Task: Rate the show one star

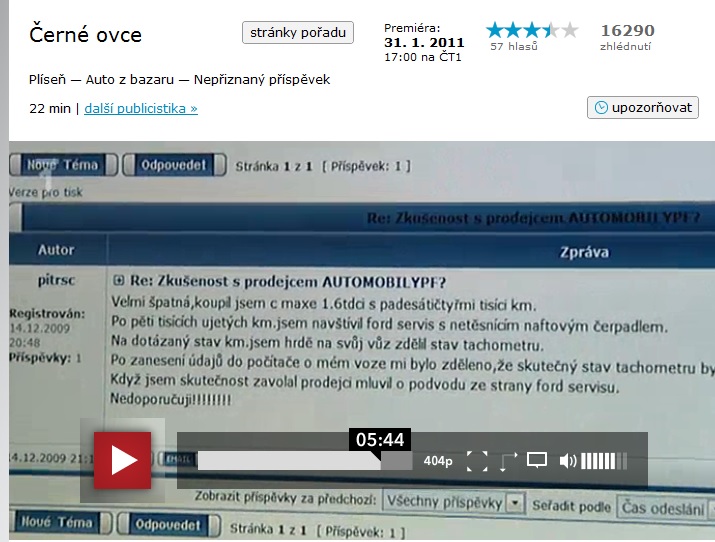Action: pyautogui.click(x=495, y=30)
